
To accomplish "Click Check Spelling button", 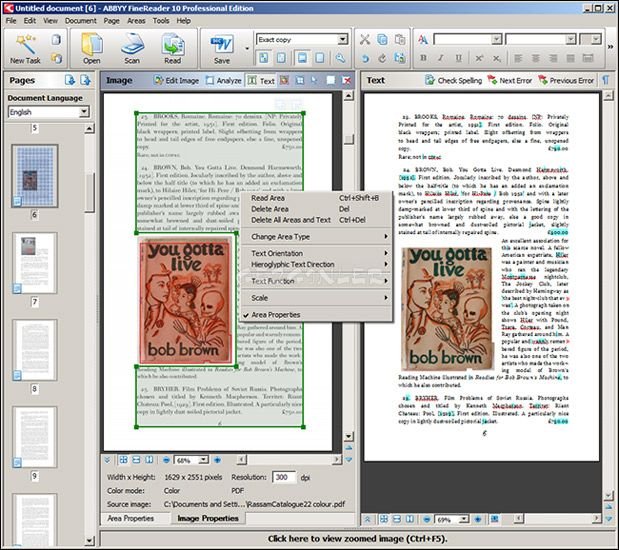I will click(x=454, y=81).
